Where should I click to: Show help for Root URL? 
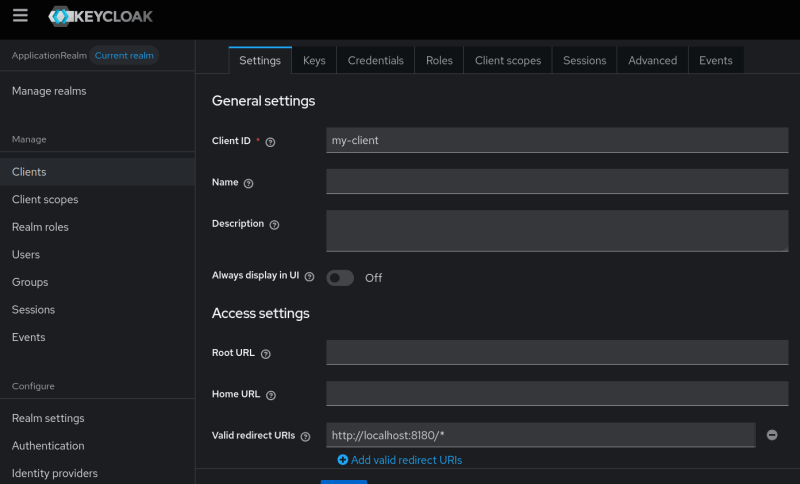click(x=266, y=354)
